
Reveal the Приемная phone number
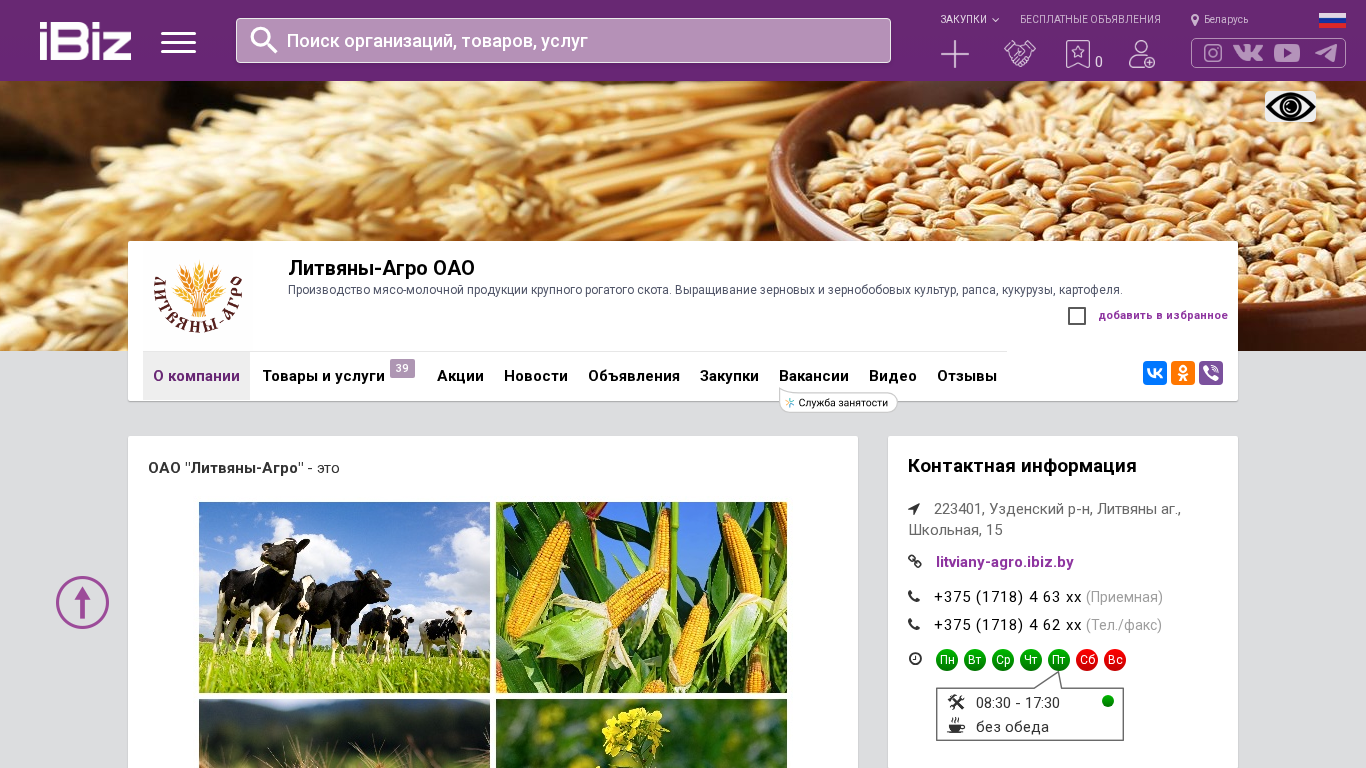click(x=1008, y=597)
